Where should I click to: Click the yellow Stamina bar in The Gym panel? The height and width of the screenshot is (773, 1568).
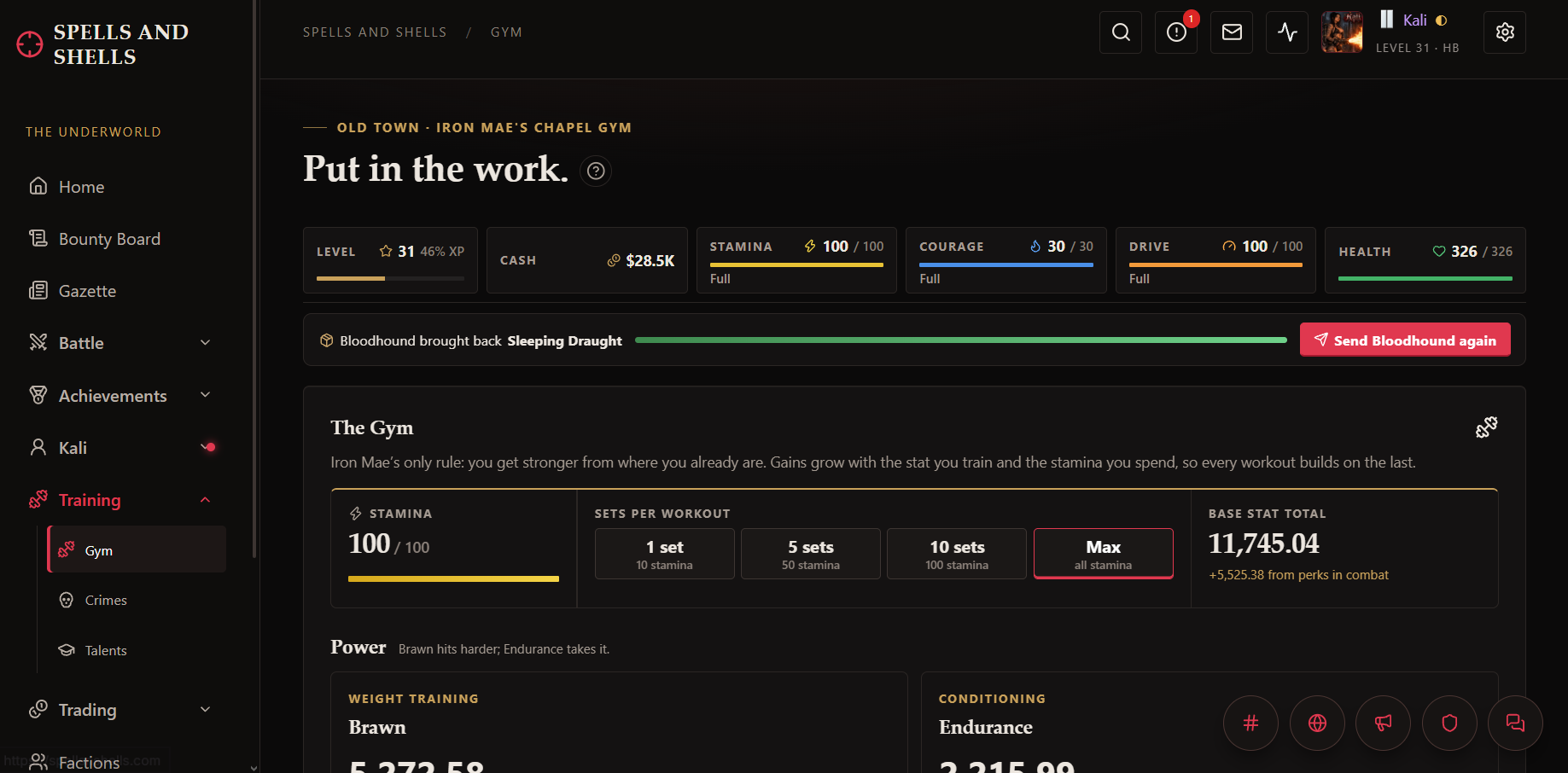453,578
